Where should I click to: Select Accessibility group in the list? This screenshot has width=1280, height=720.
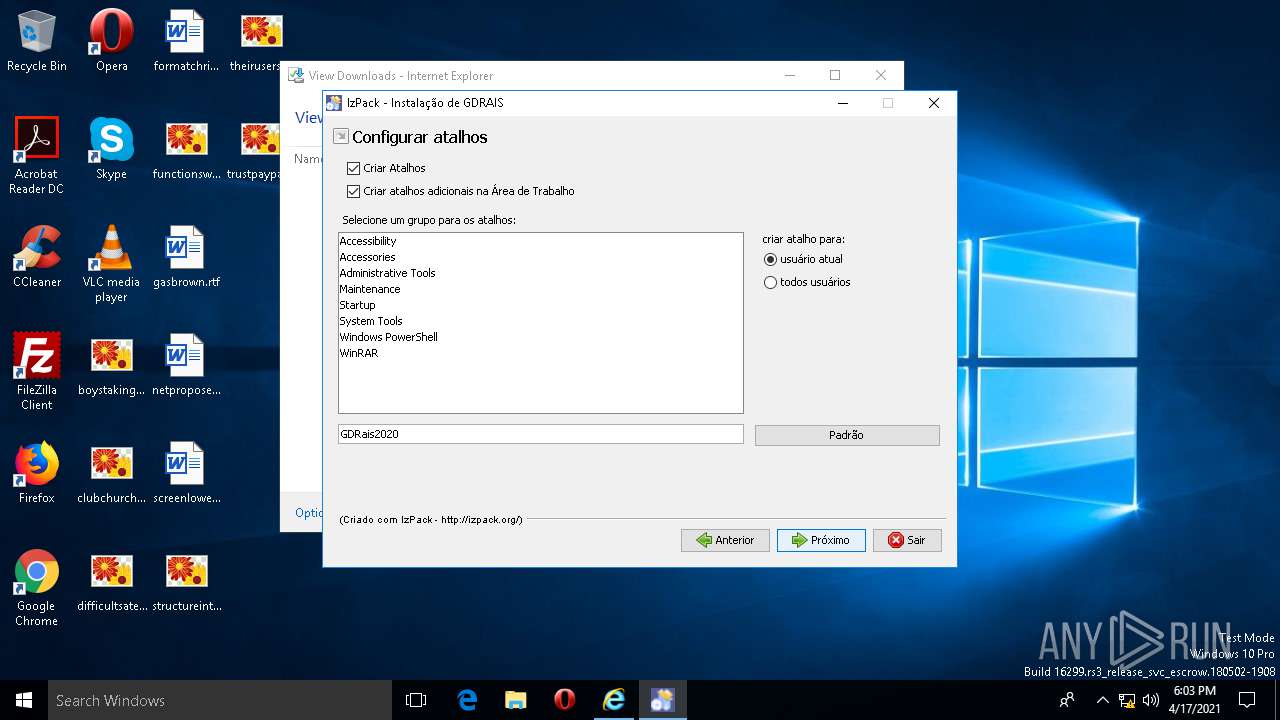pyautogui.click(x=540, y=241)
